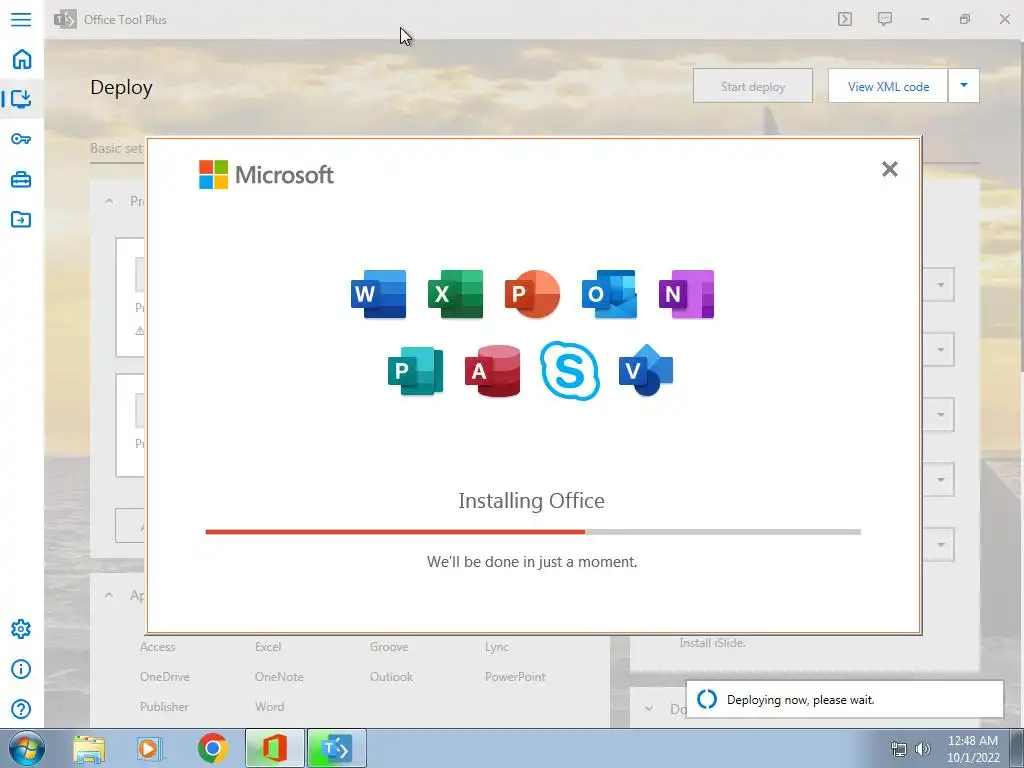Open the feedback chat icon in title bar
The width and height of the screenshot is (1024, 768).
(x=885, y=19)
